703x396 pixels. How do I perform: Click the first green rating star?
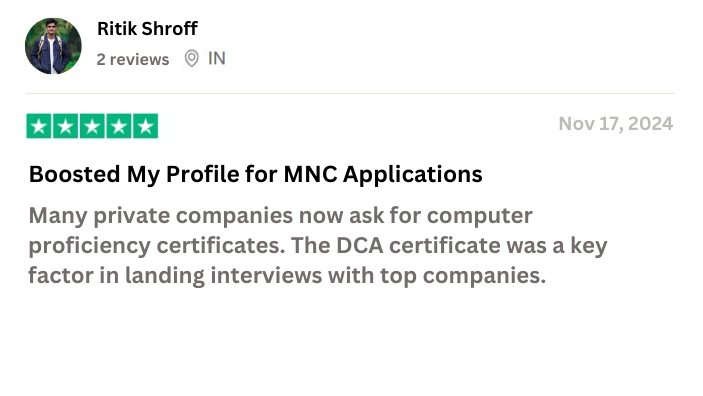[39, 126]
